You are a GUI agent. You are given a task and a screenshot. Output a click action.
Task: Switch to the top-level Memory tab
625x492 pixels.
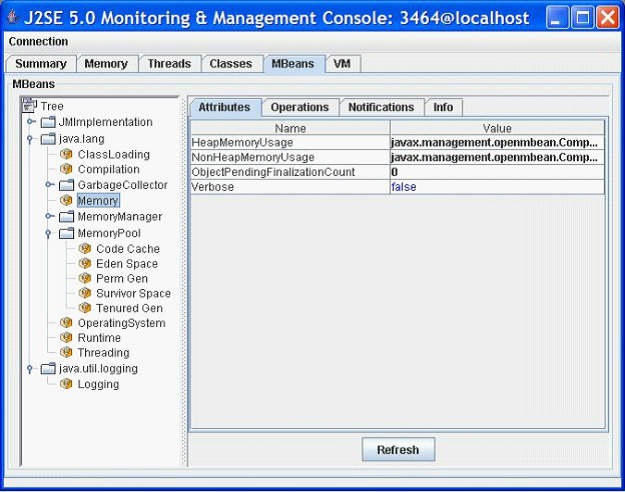coord(106,64)
